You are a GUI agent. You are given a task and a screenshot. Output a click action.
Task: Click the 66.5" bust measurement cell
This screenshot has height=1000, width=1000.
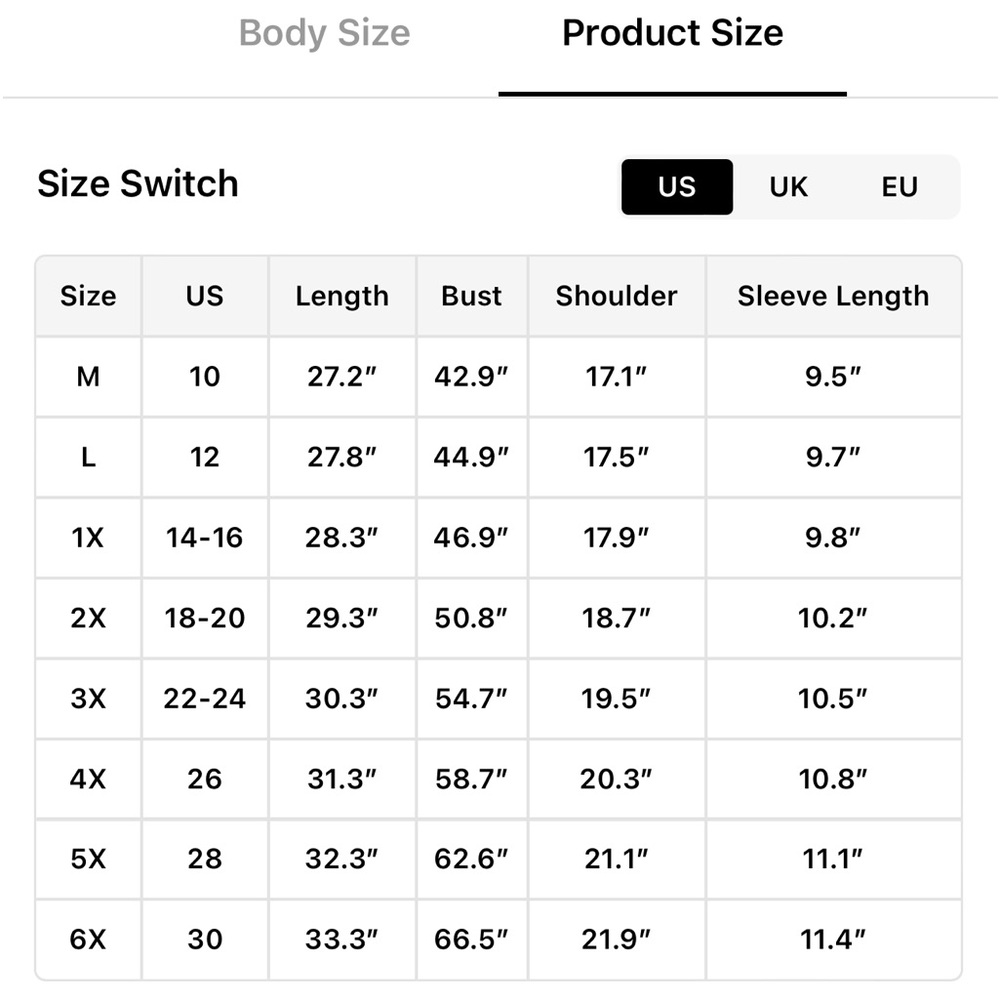point(471,939)
